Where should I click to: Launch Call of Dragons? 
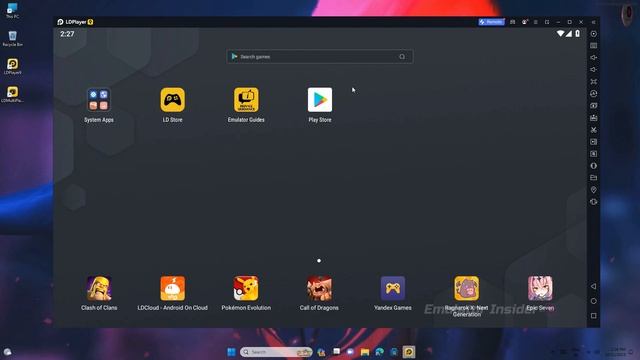[320, 288]
